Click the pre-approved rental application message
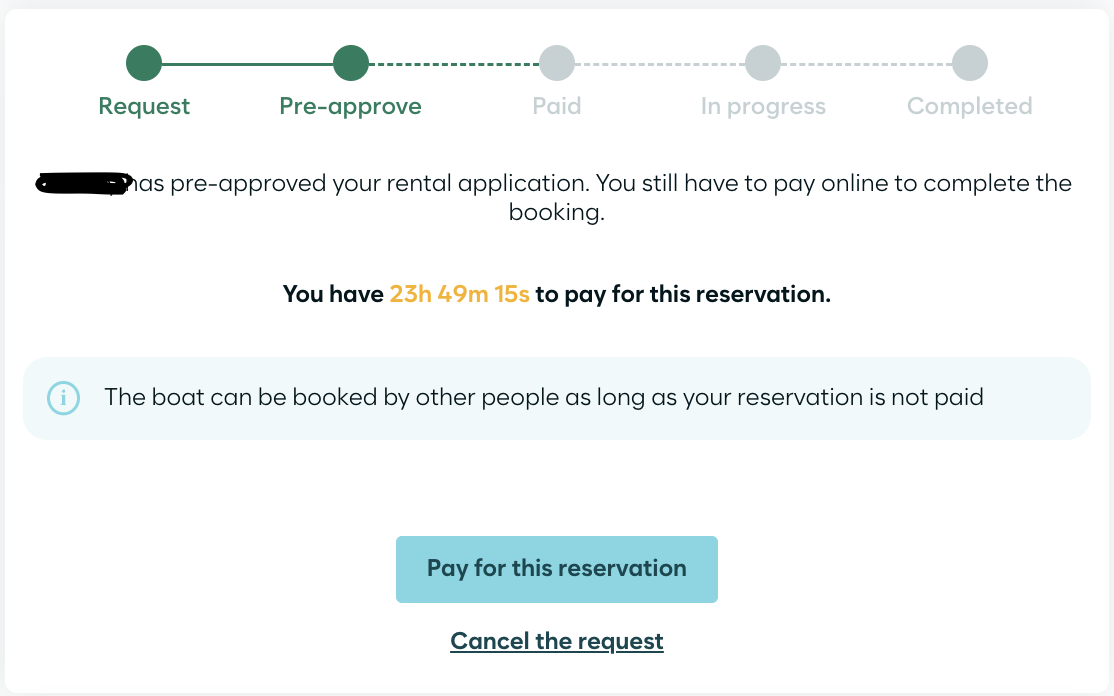The height and width of the screenshot is (696, 1114). (557, 197)
